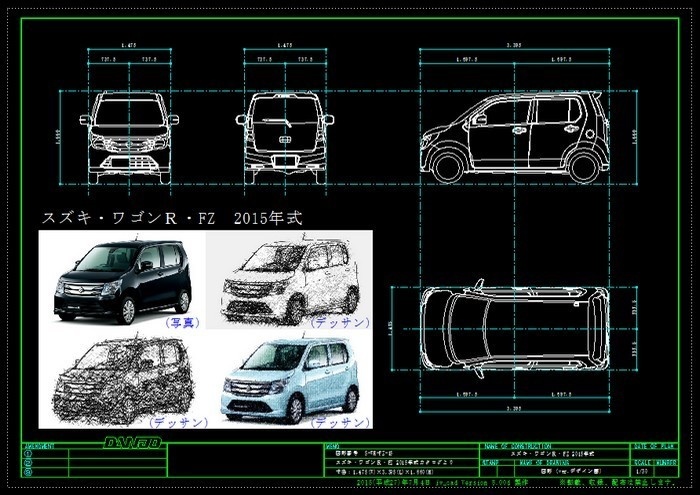
Task: Click the DATE OF PLAN header
Action: (x=653, y=446)
